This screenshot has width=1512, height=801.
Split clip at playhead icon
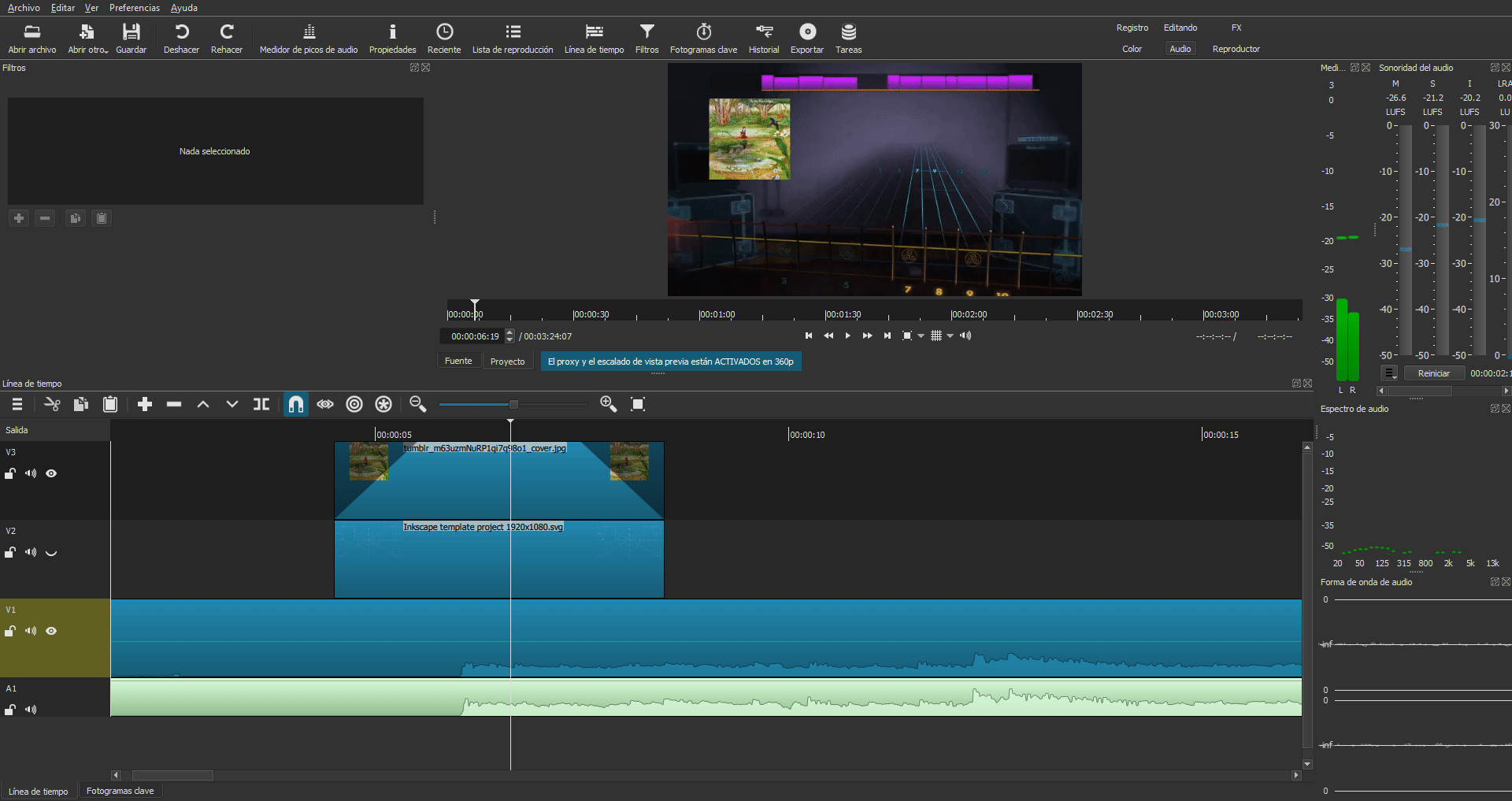pos(261,404)
